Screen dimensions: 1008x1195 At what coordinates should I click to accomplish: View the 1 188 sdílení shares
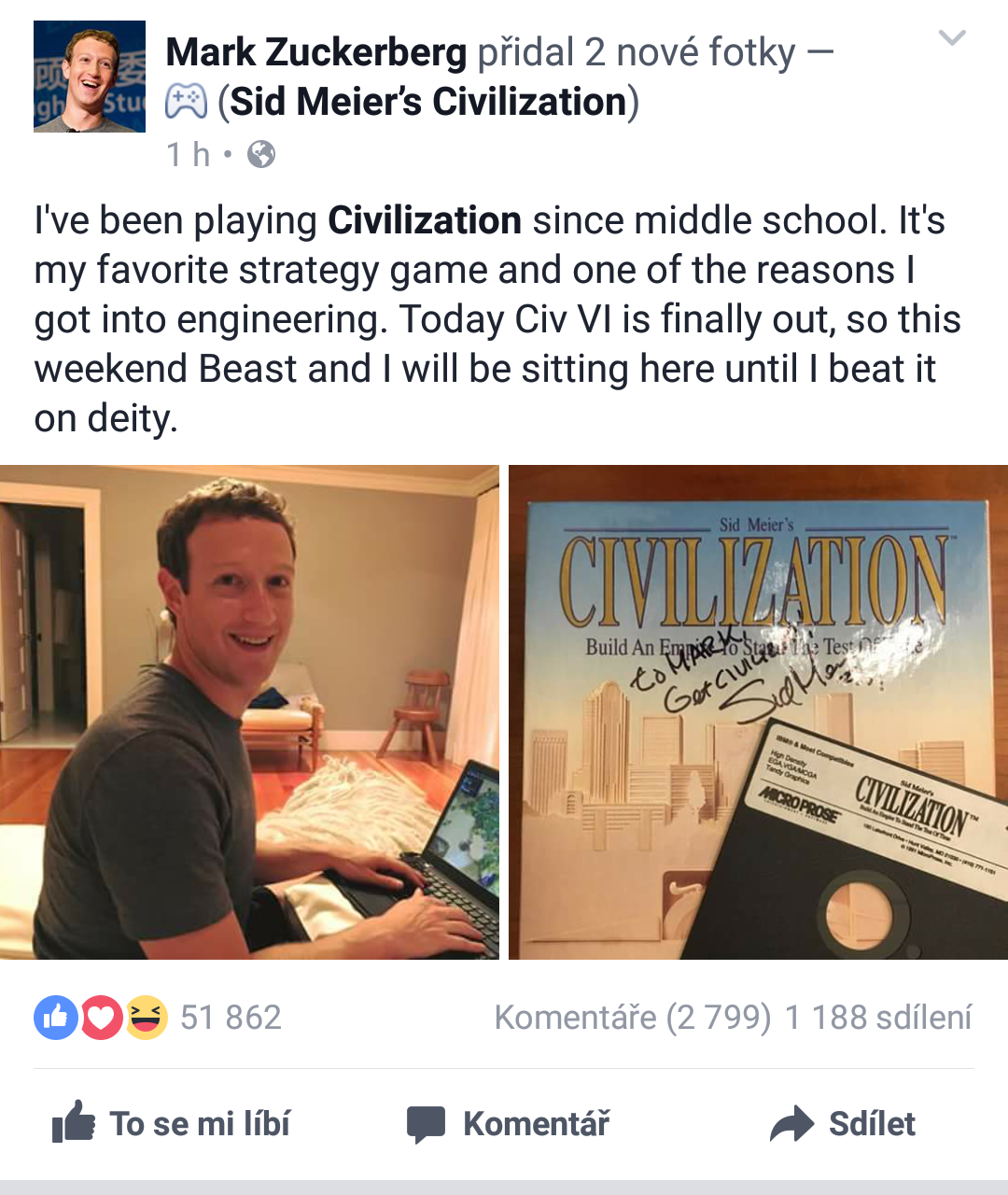[878, 1018]
